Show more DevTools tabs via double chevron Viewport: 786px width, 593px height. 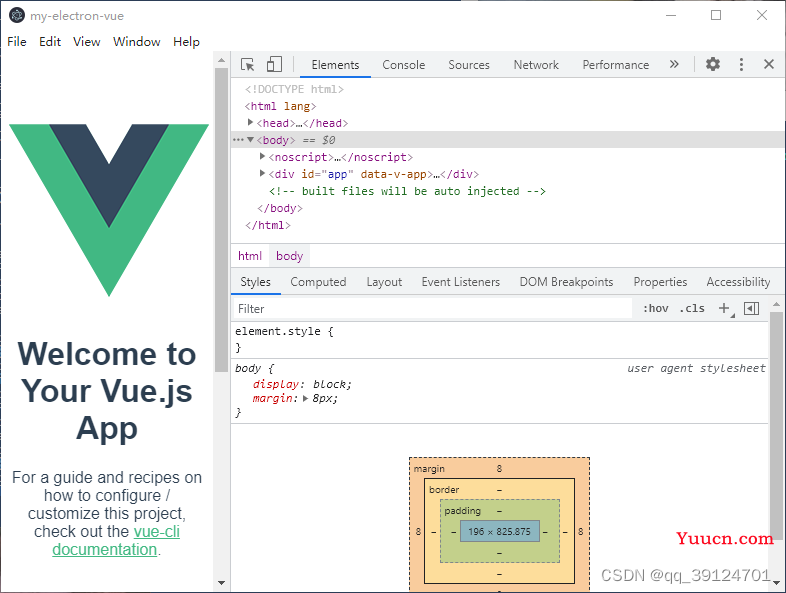674,64
